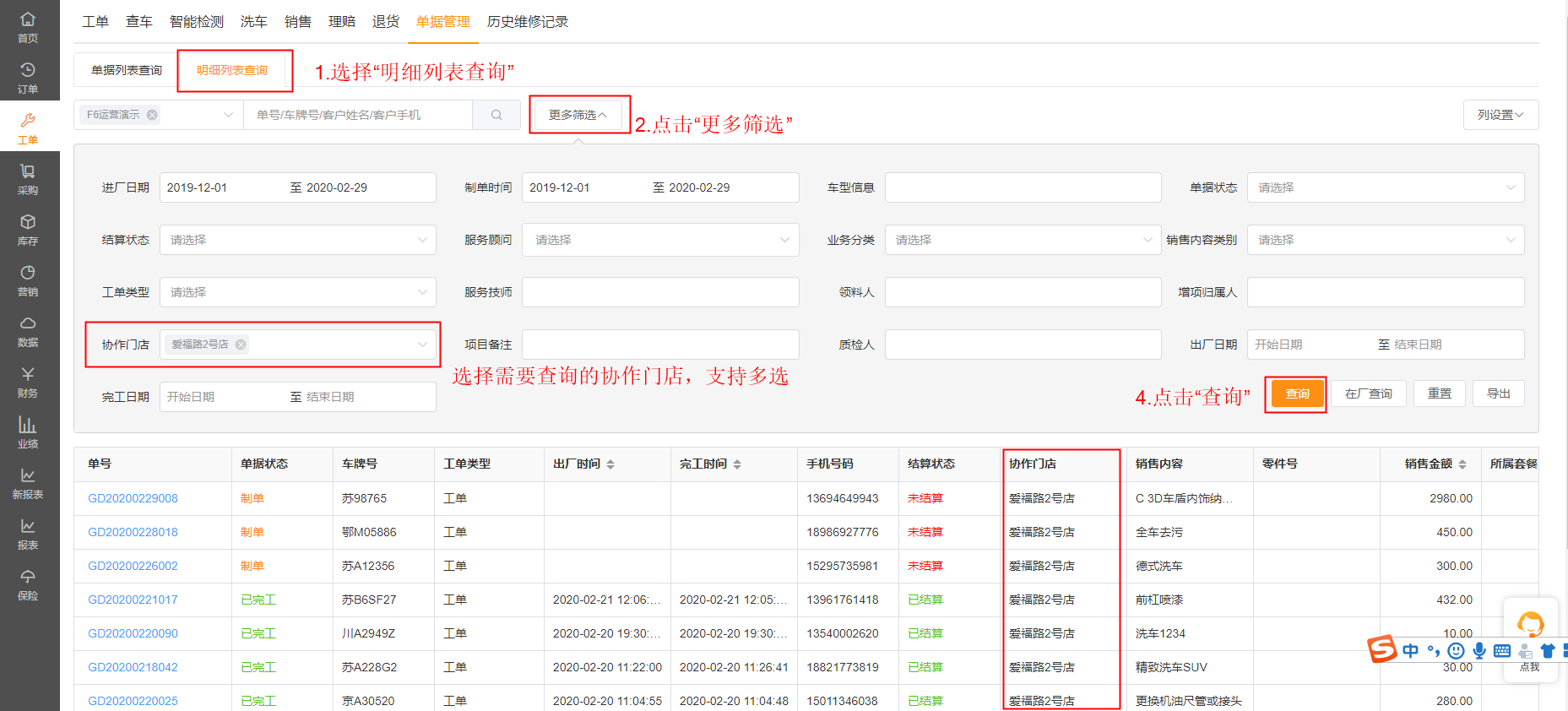1568x711 pixels.
Task: Open the 数据 cloud sidebar icon
Action: [28, 323]
